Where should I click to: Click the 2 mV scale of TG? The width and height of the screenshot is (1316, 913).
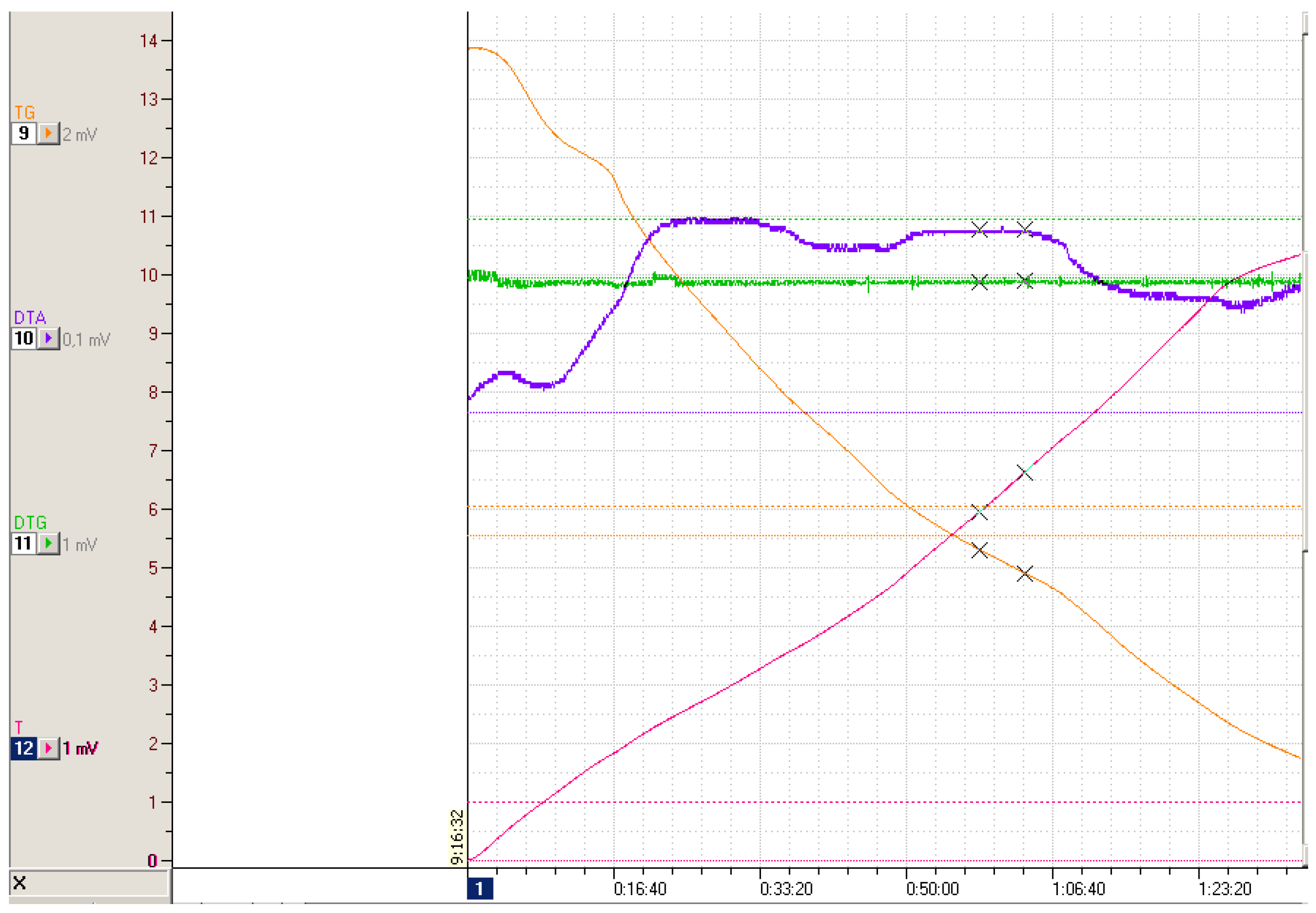pyautogui.click(x=80, y=135)
